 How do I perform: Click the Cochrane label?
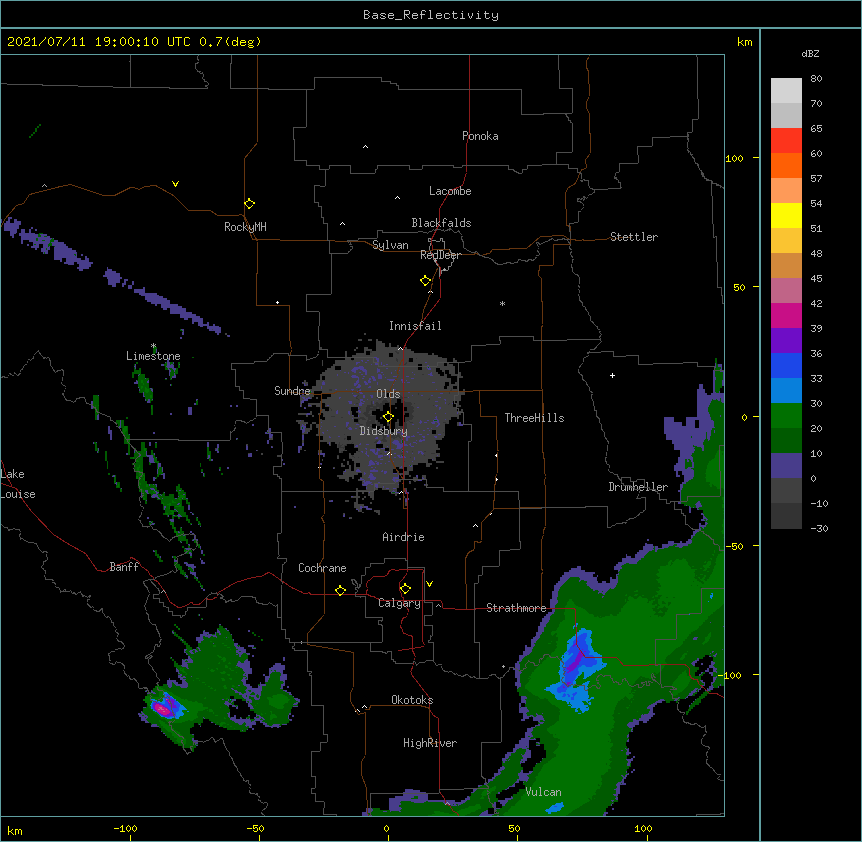pyautogui.click(x=322, y=568)
